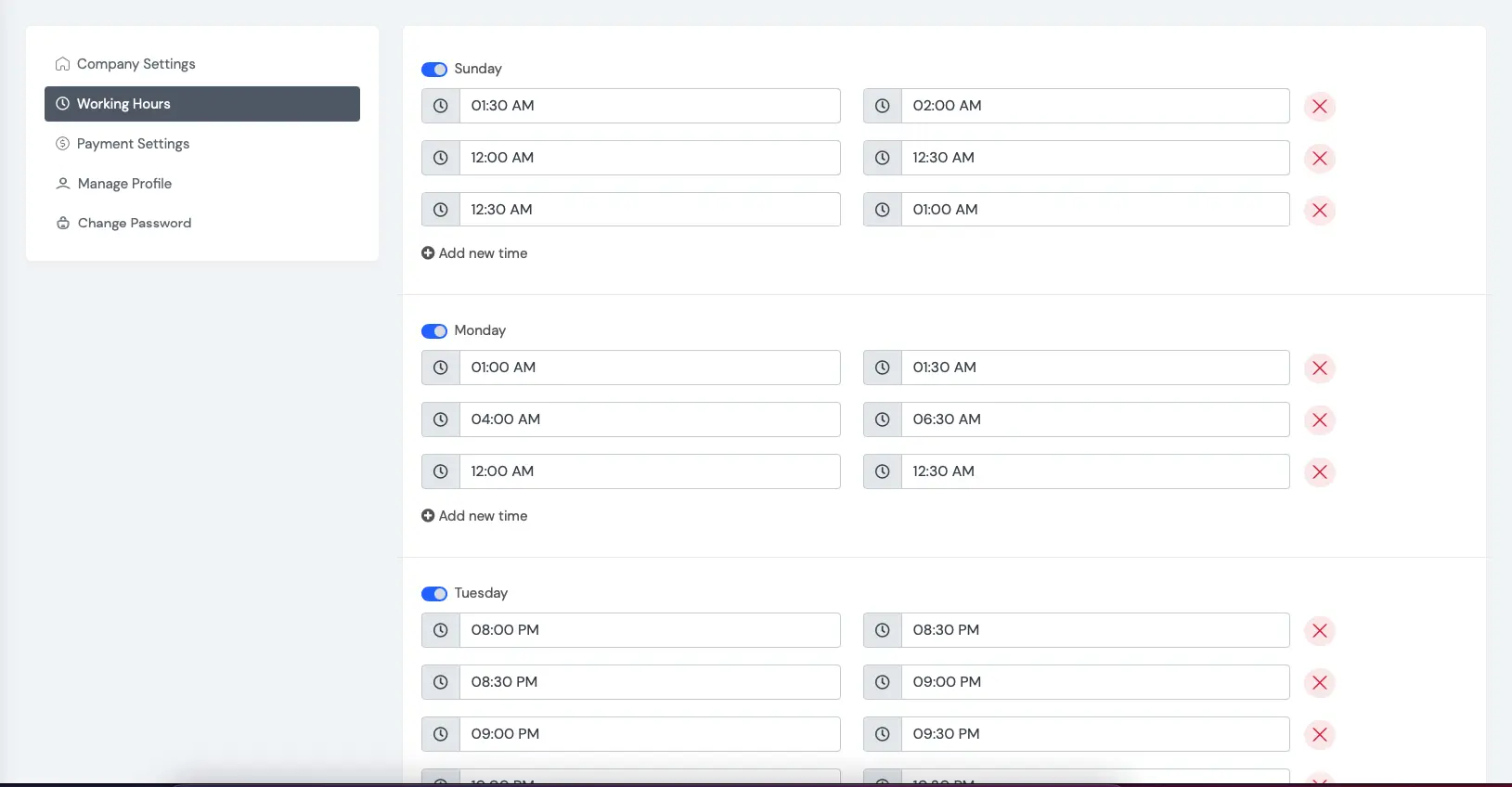Click the Monday 12:00 AM start field
Viewport: 1512px width, 787px height.
pos(650,471)
